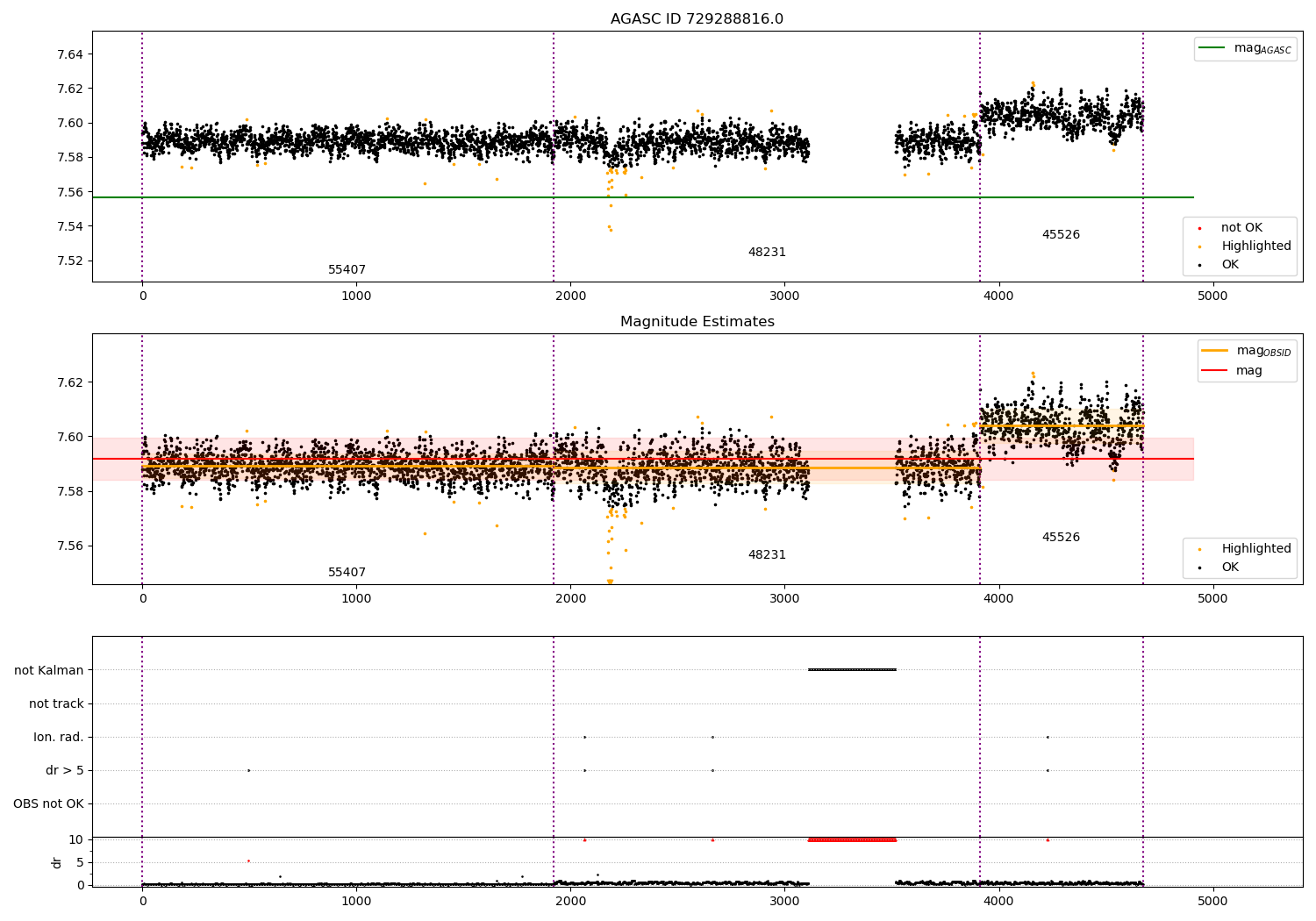This screenshot has height=921, width=1316.
Task: Click the 48231 observation label in middle plot
Action: [767, 555]
